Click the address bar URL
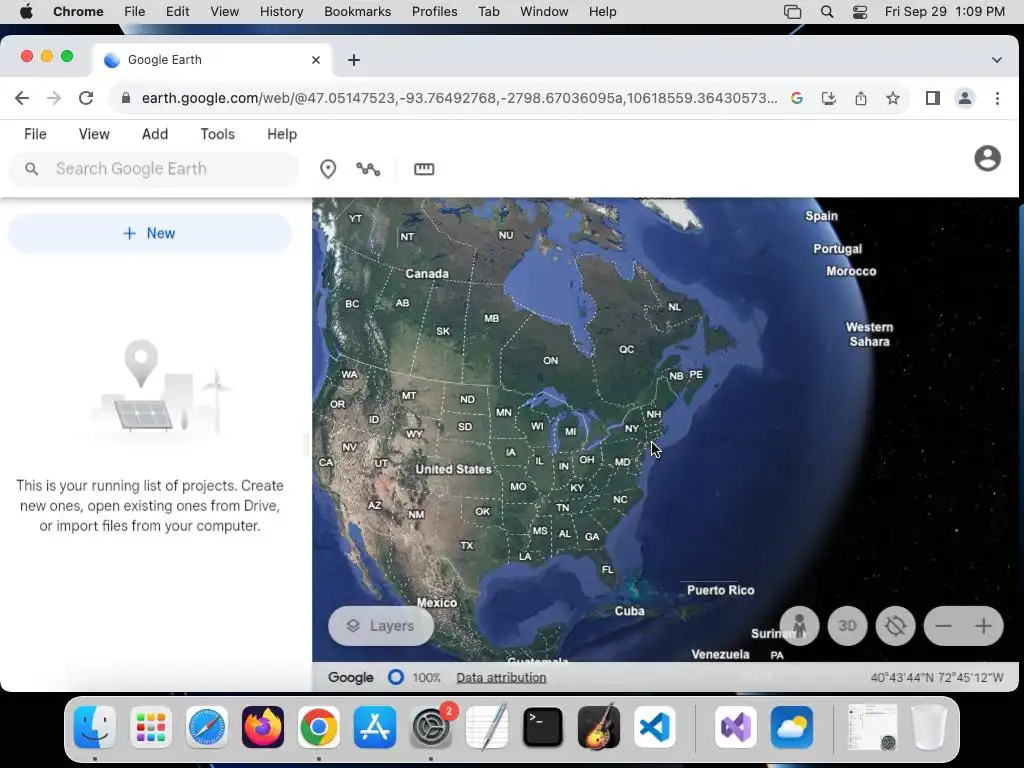Viewport: 1024px width, 768px height. pyautogui.click(x=459, y=98)
